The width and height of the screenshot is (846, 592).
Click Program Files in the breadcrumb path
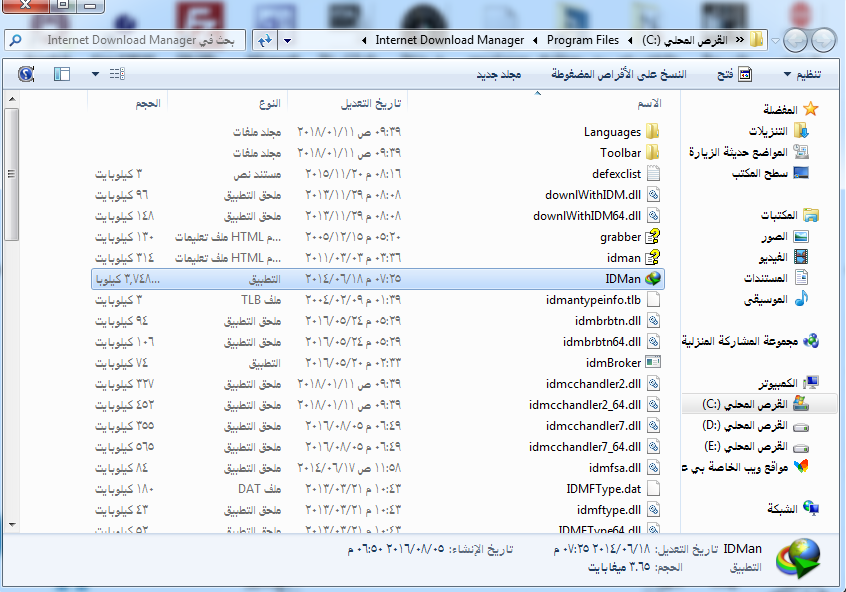pos(582,40)
